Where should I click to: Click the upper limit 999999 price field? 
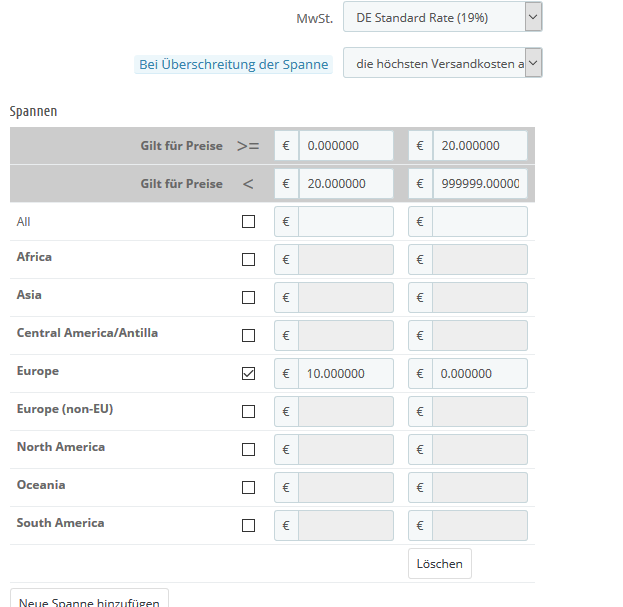click(x=479, y=184)
